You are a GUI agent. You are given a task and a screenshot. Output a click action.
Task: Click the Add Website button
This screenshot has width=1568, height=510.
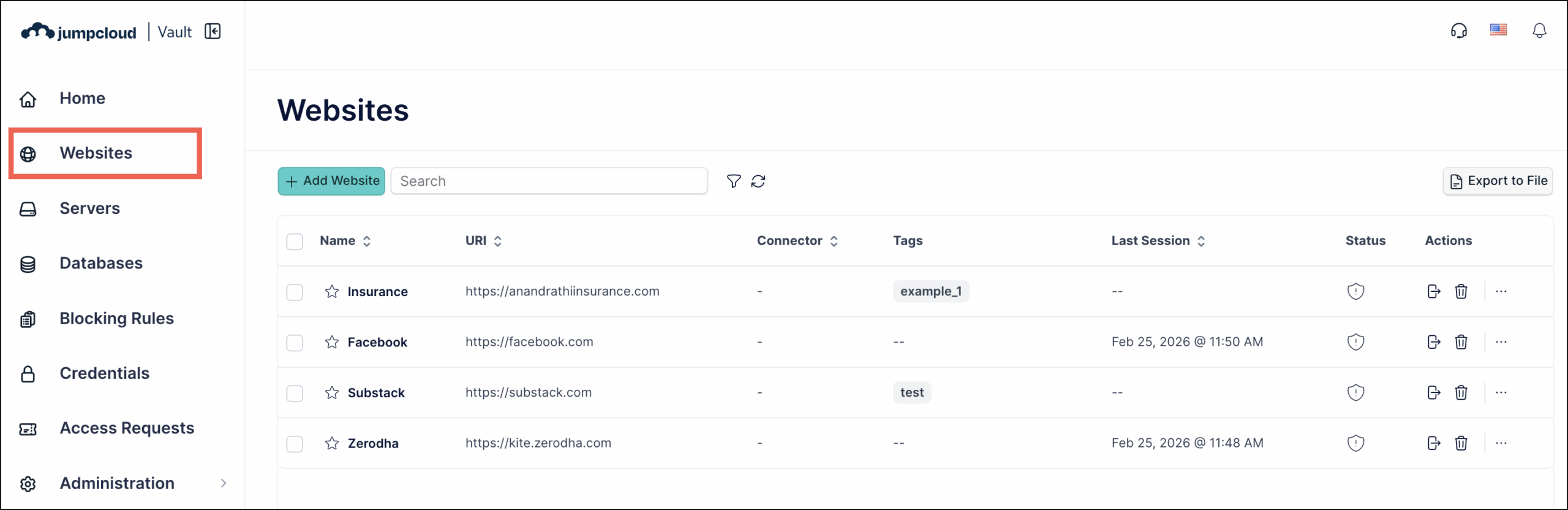(x=331, y=181)
